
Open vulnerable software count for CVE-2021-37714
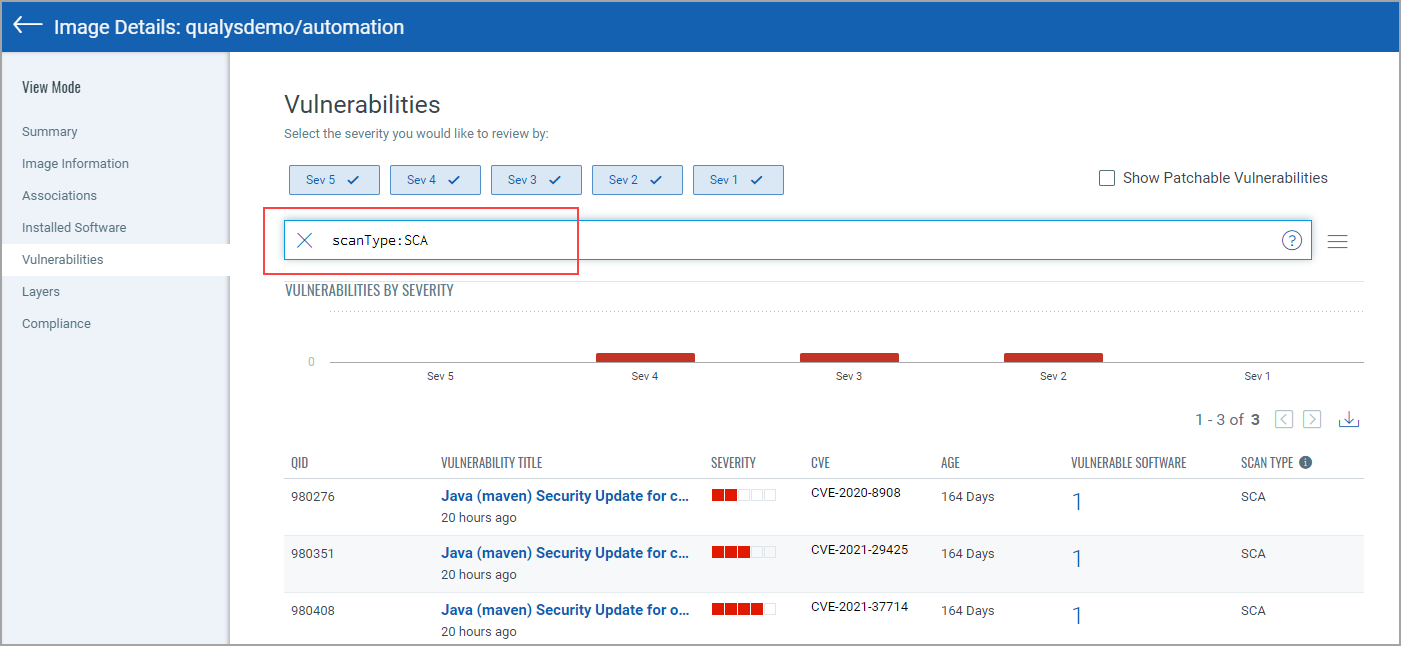coord(1077,616)
